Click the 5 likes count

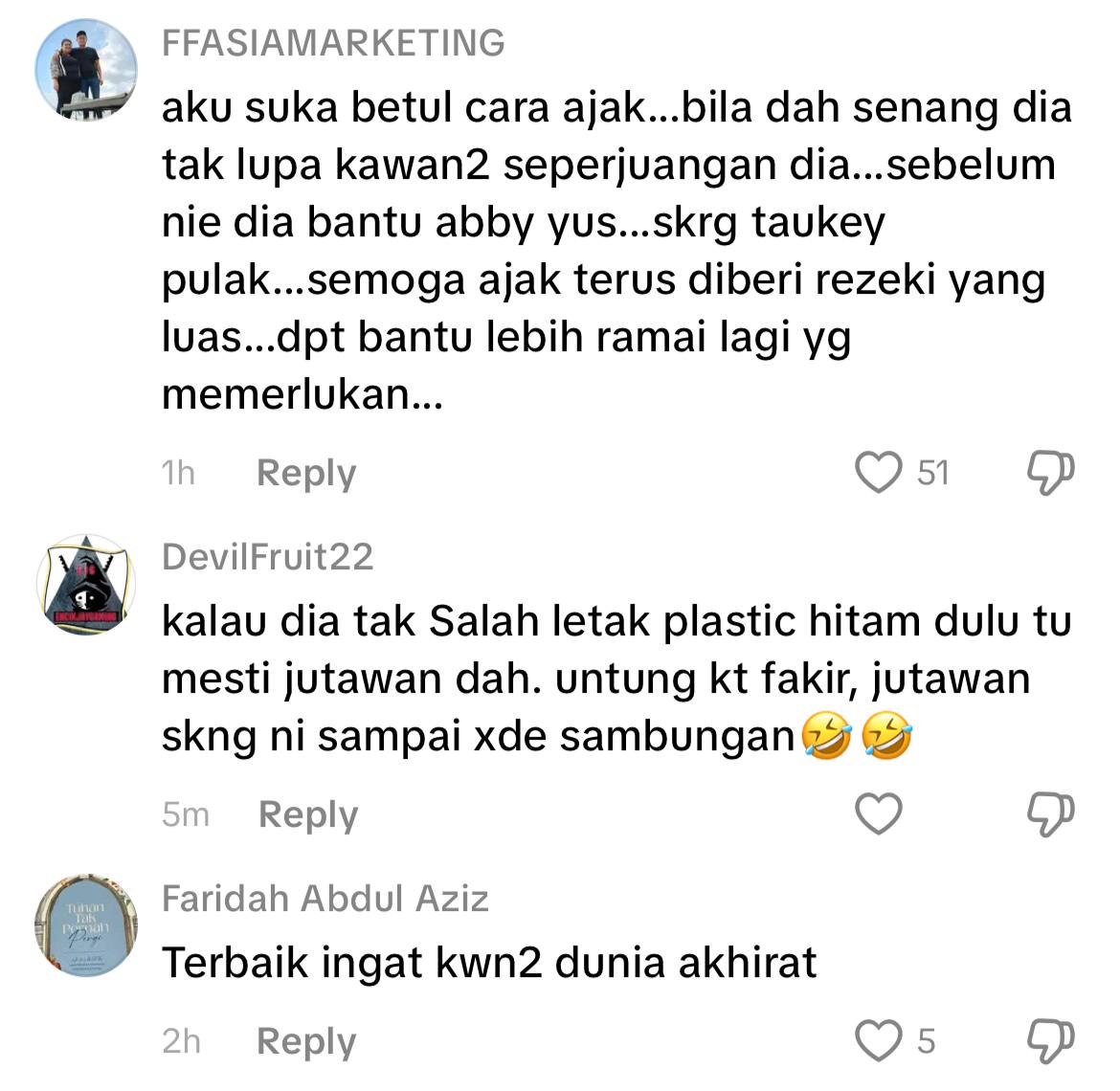point(926,1042)
